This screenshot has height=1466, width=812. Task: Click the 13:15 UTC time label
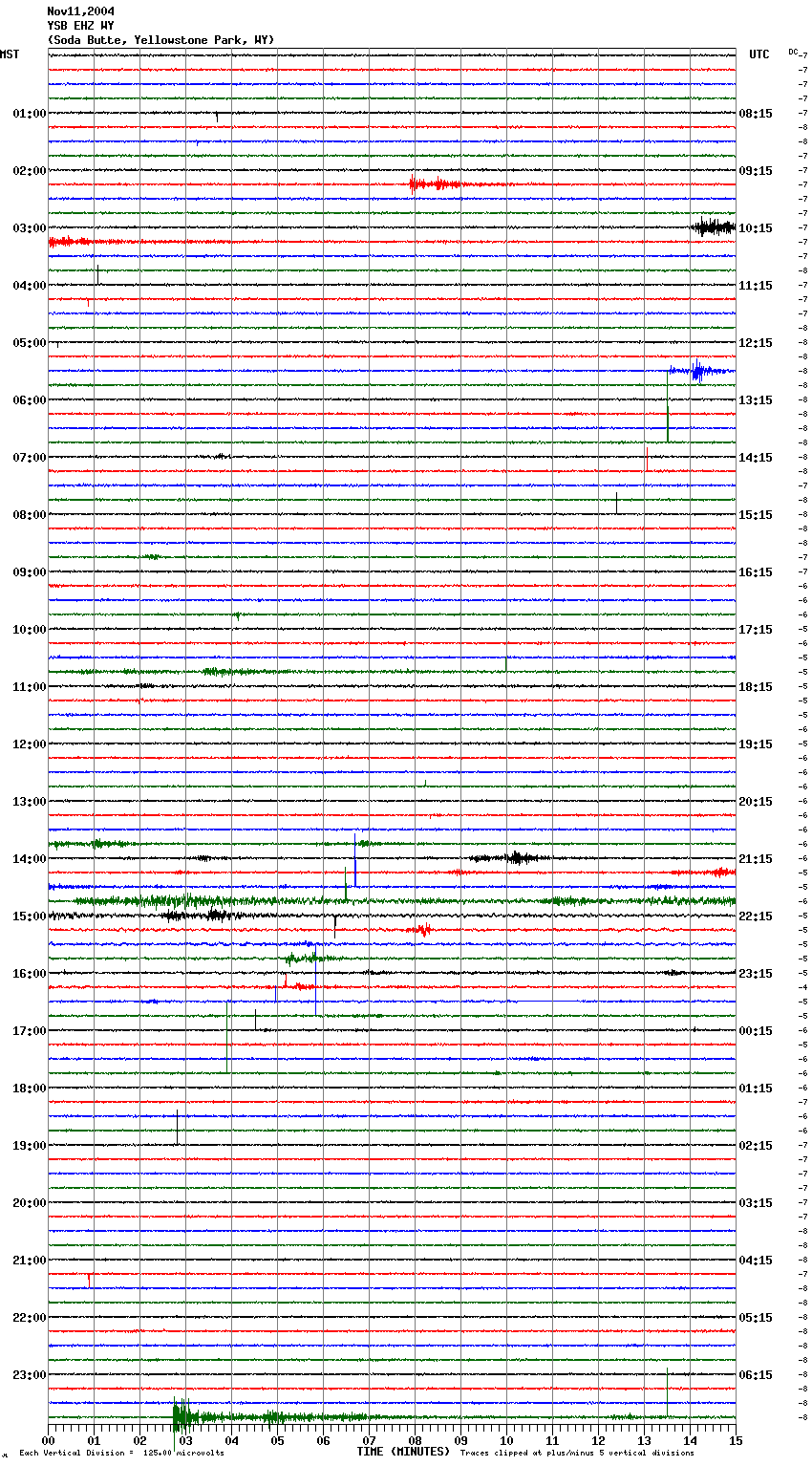pos(756,400)
